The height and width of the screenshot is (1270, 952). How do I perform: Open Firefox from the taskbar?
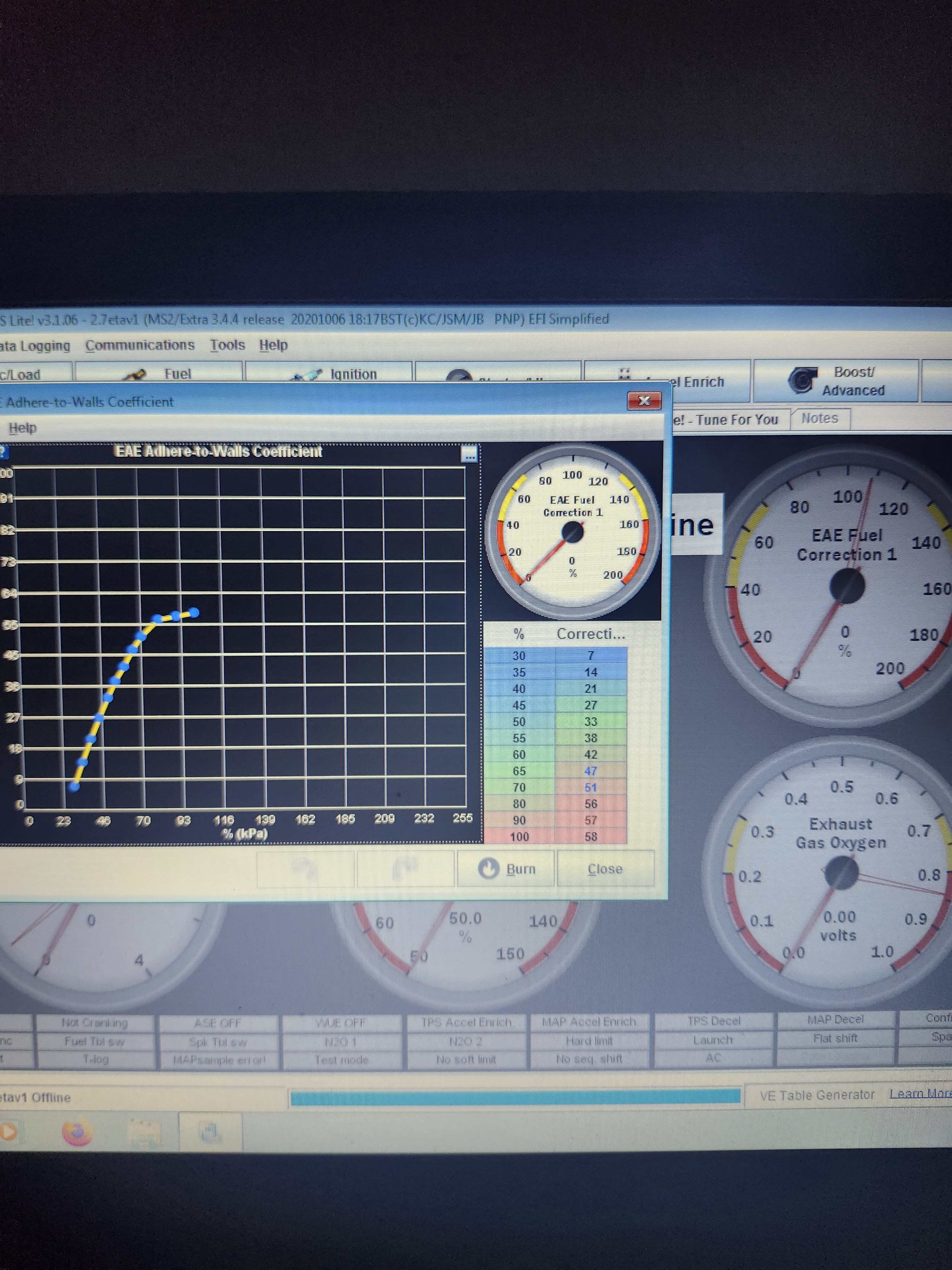click(x=77, y=1133)
